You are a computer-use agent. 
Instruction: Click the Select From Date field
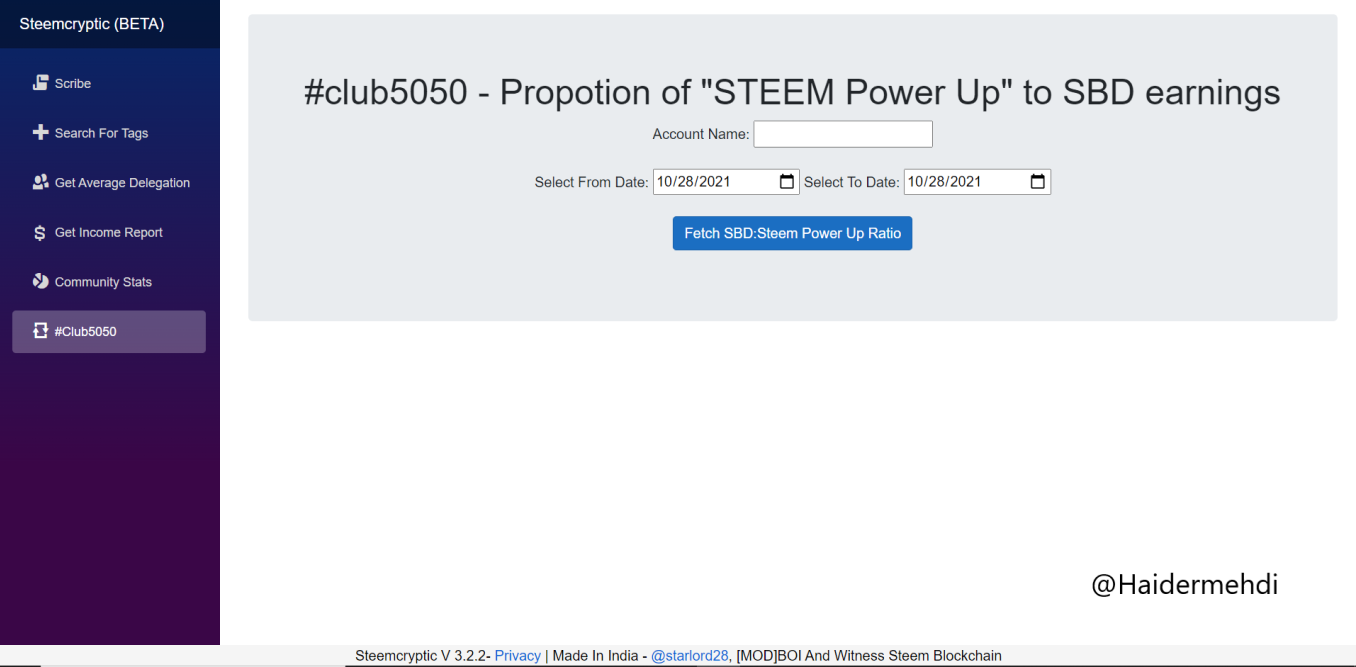[726, 182]
